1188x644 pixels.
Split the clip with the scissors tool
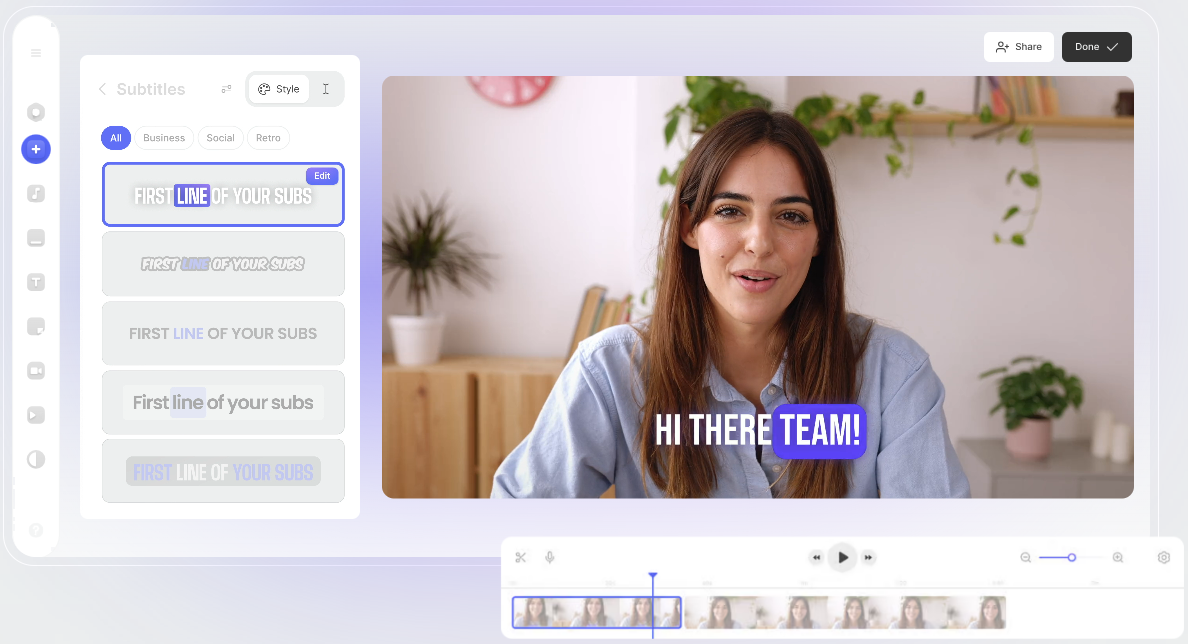point(520,557)
